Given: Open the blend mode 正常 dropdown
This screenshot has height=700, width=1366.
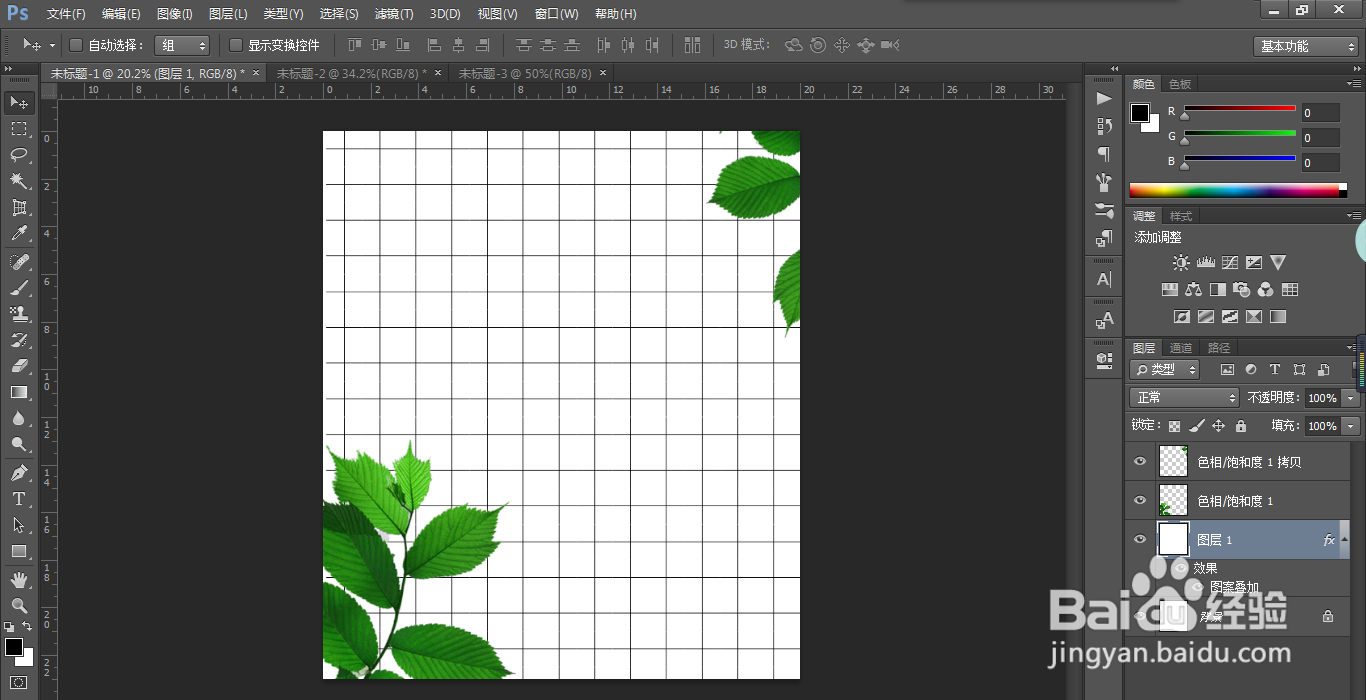Looking at the screenshot, I should pos(1184,398).
